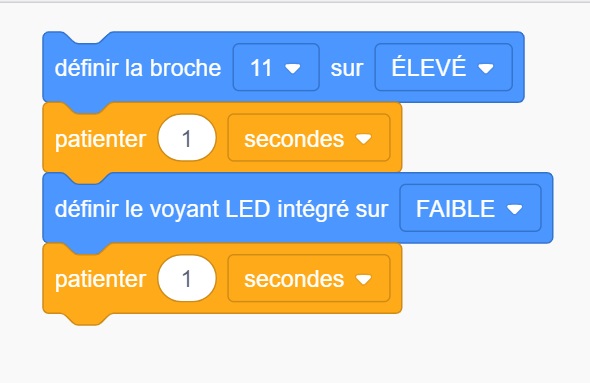Open the pin number 11 dropdown

(276, 67)
